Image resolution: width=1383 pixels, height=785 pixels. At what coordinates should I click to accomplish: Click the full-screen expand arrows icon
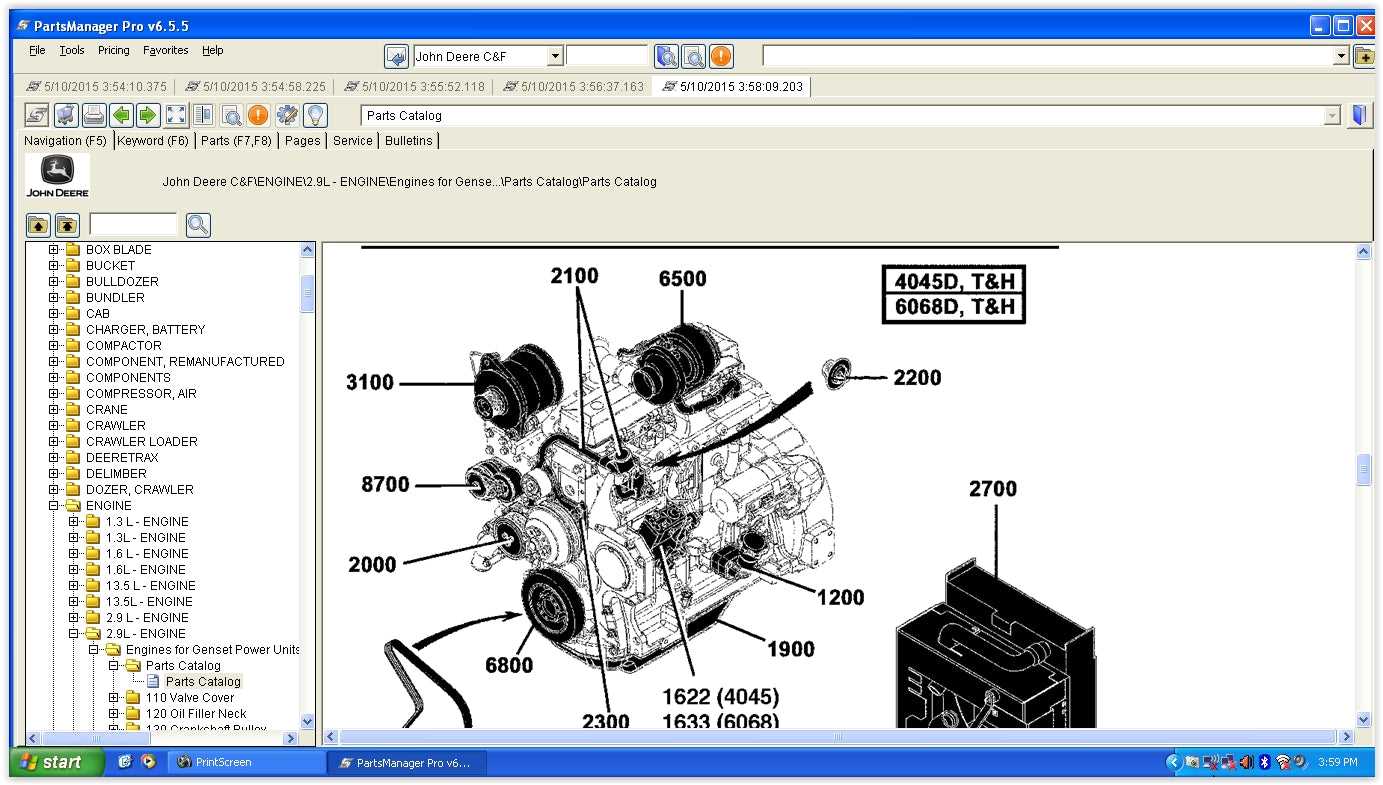(x=176, y=115)
